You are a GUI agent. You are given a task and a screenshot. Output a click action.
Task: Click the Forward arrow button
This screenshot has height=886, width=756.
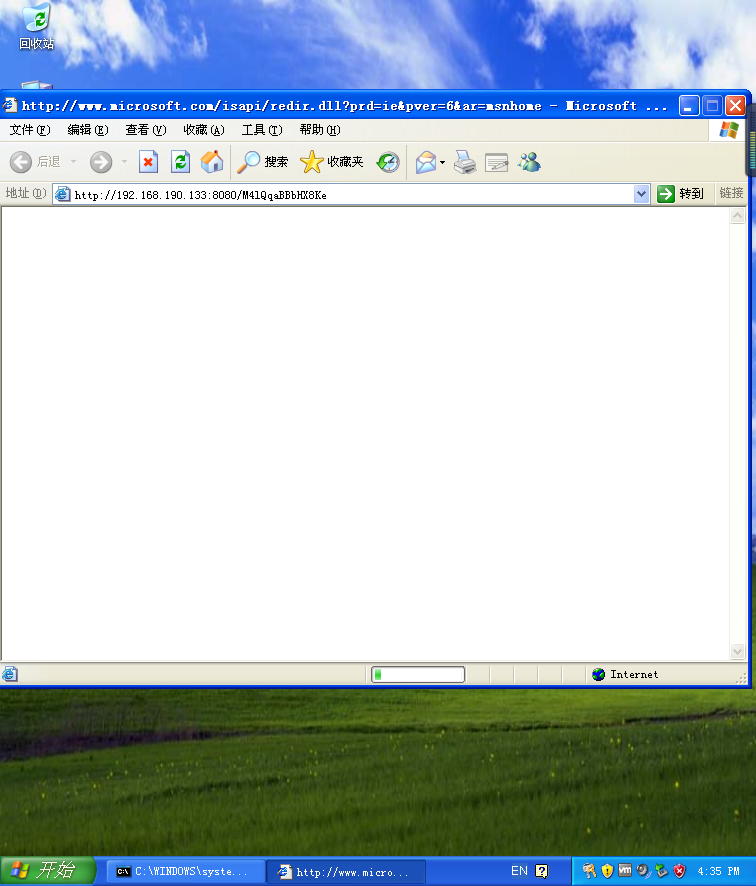click(x=101, y=162)
